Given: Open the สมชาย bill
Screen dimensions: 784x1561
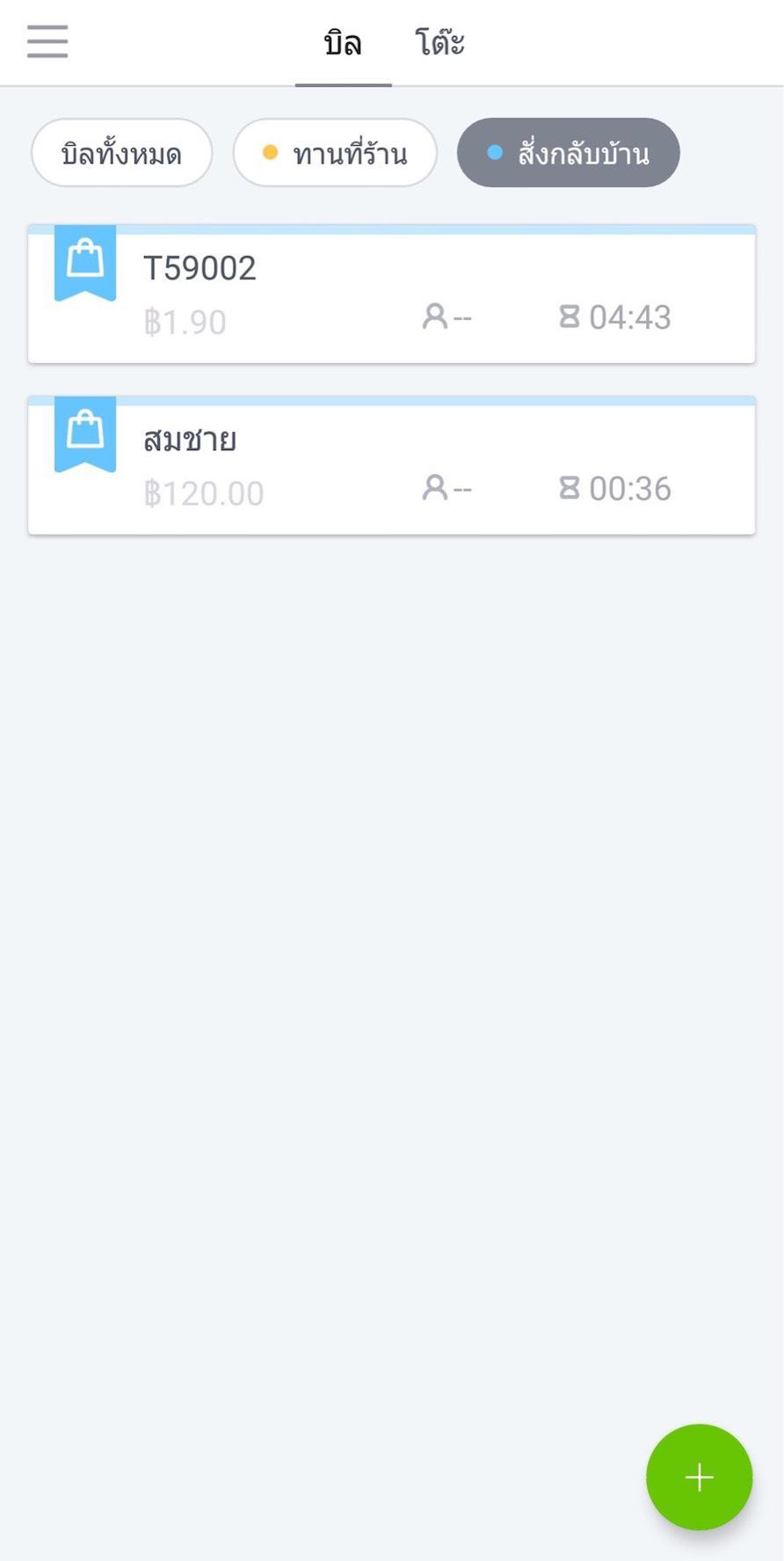Looking at the screenshot, I should [x=190, y=440].
